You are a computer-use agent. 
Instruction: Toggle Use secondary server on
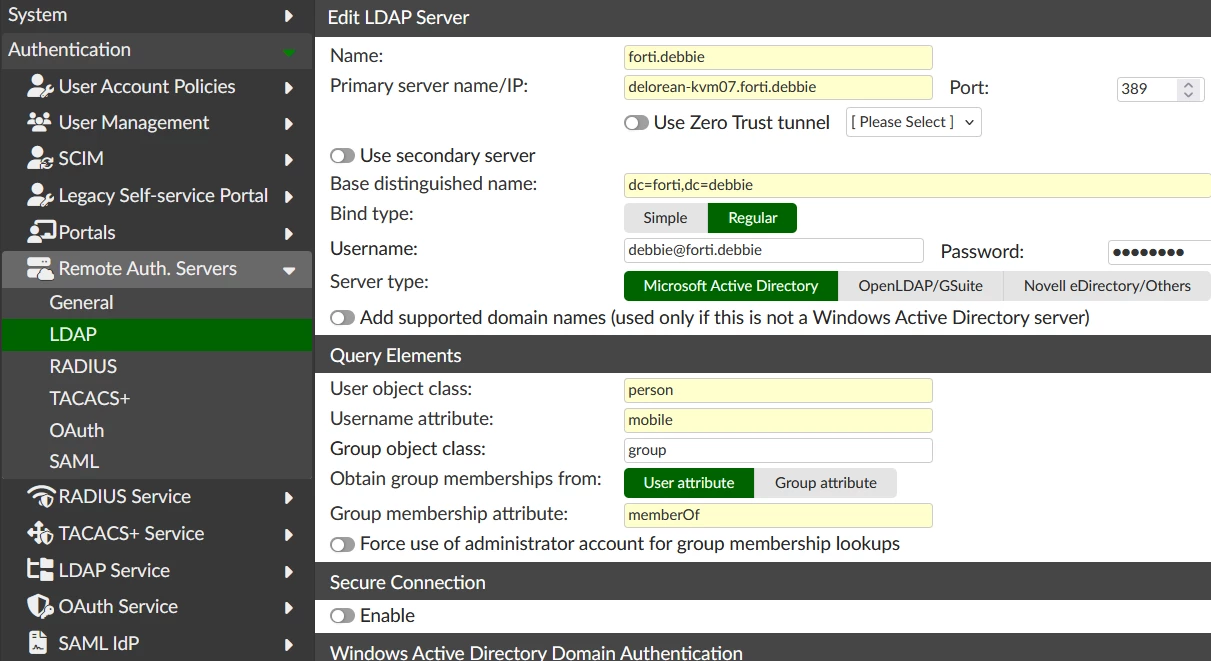342,156
